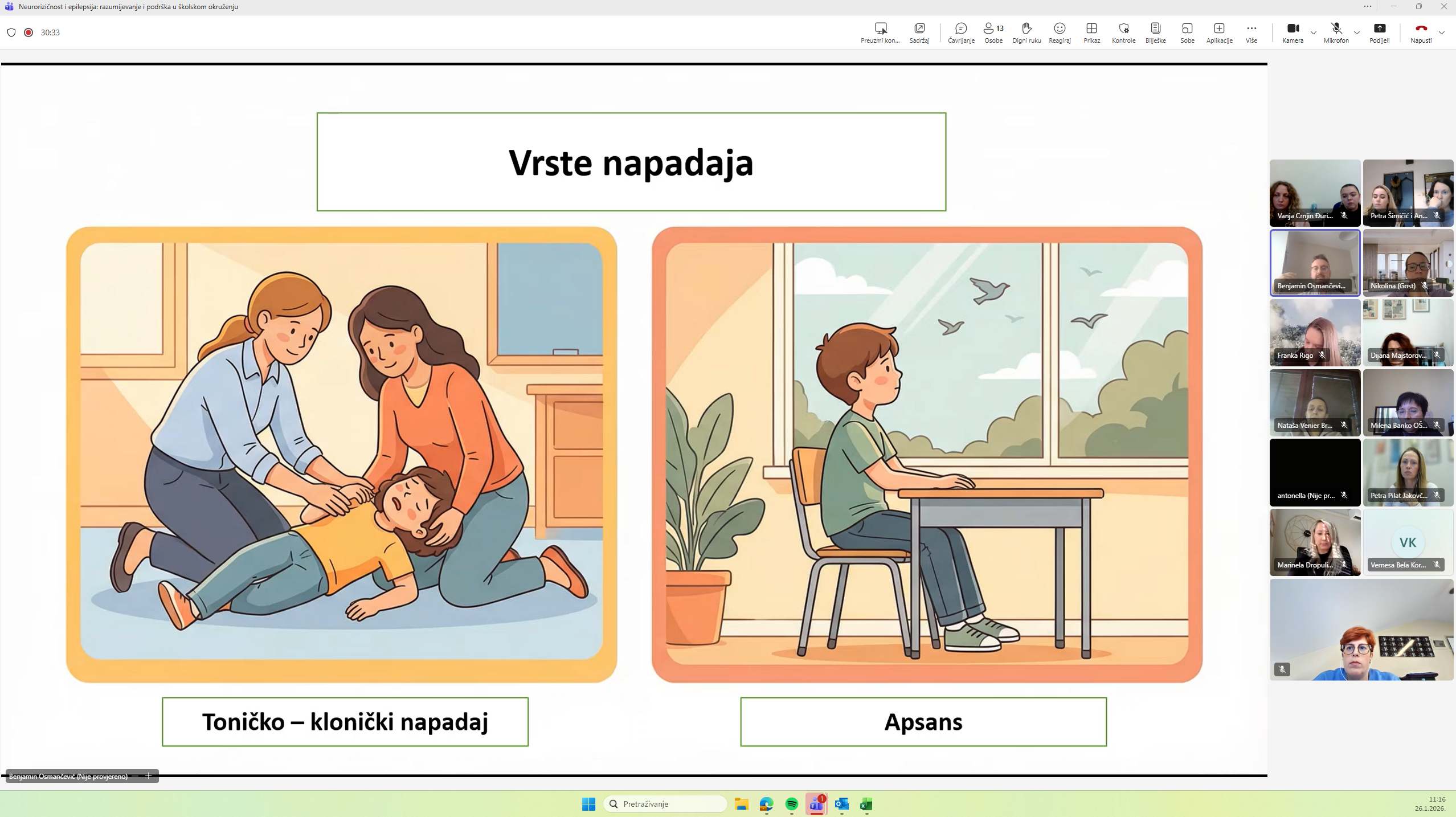
Task: Click Napusti to leave meeting
Action: pyautogui.click(x=1420, y=32)
